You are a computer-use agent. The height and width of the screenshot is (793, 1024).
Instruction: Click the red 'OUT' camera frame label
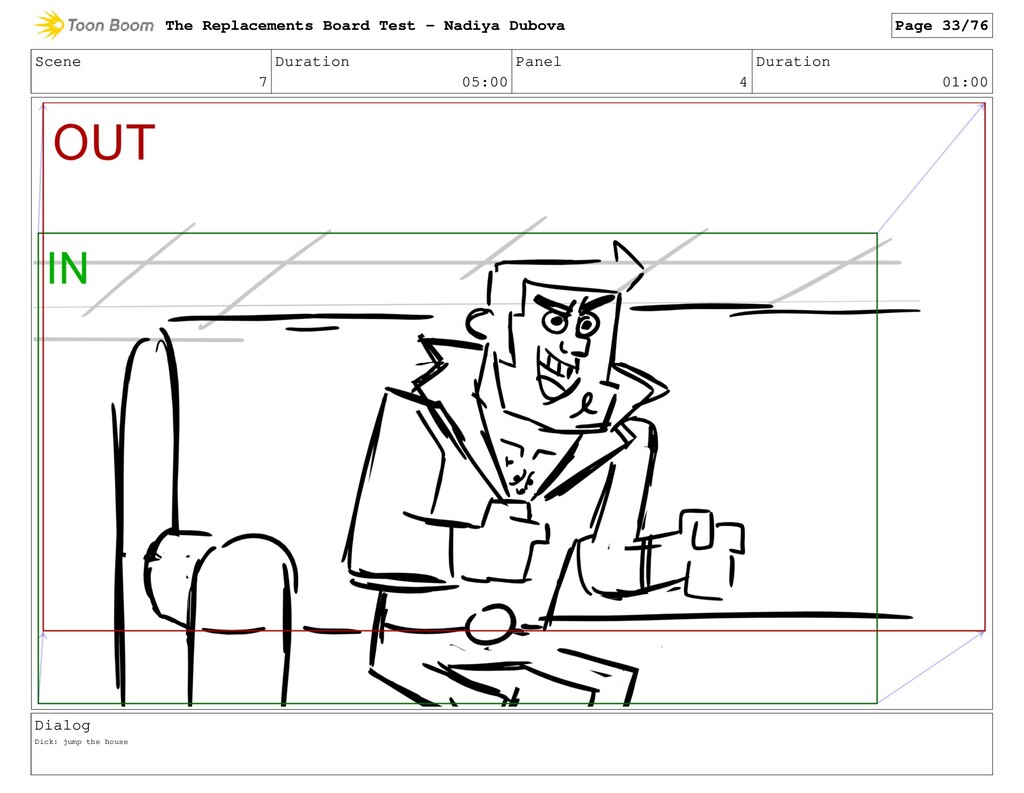[104, 142]
